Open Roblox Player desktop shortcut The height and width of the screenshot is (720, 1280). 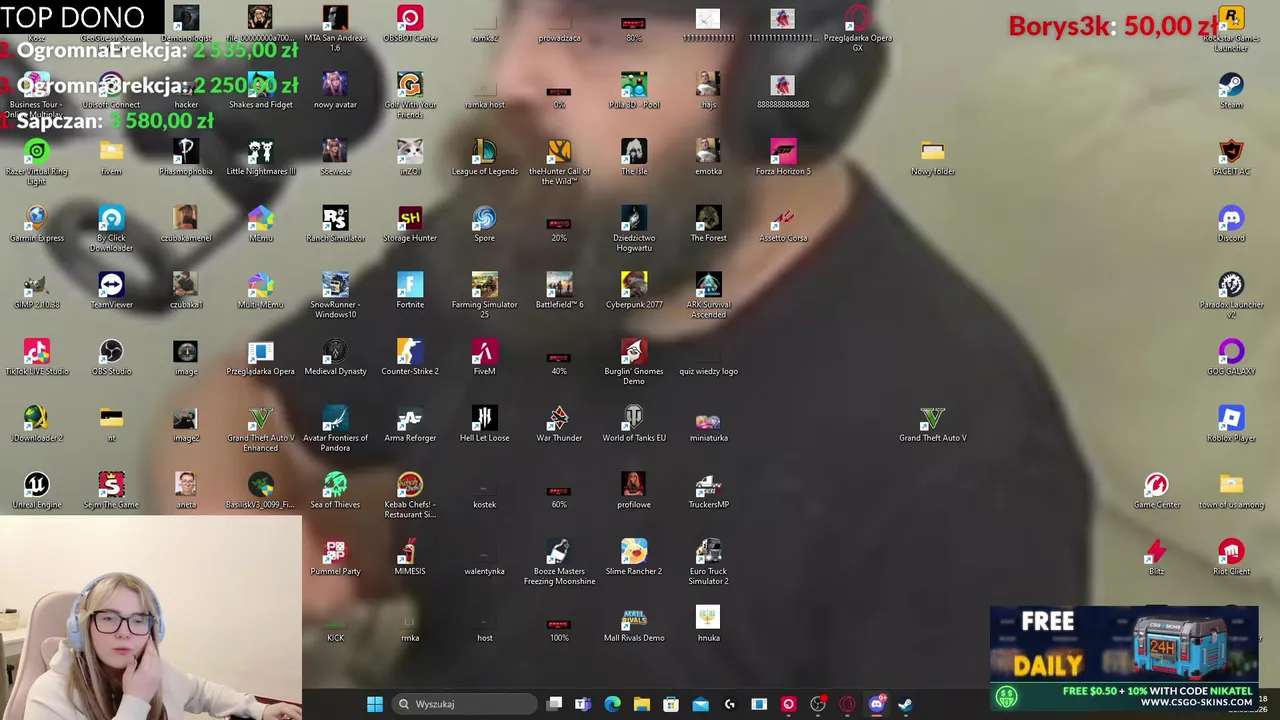tap(1231, 424)
